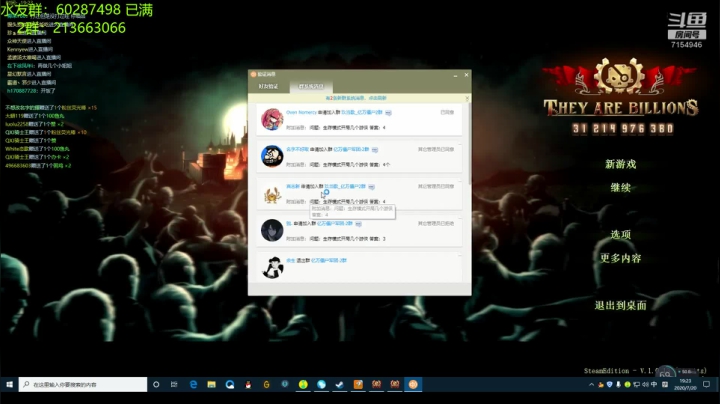This screenshot has width=720, height=404.
Task: Open the QQ Browser taskbar icon
Action: pyautogui.click(x=230, y=384)
